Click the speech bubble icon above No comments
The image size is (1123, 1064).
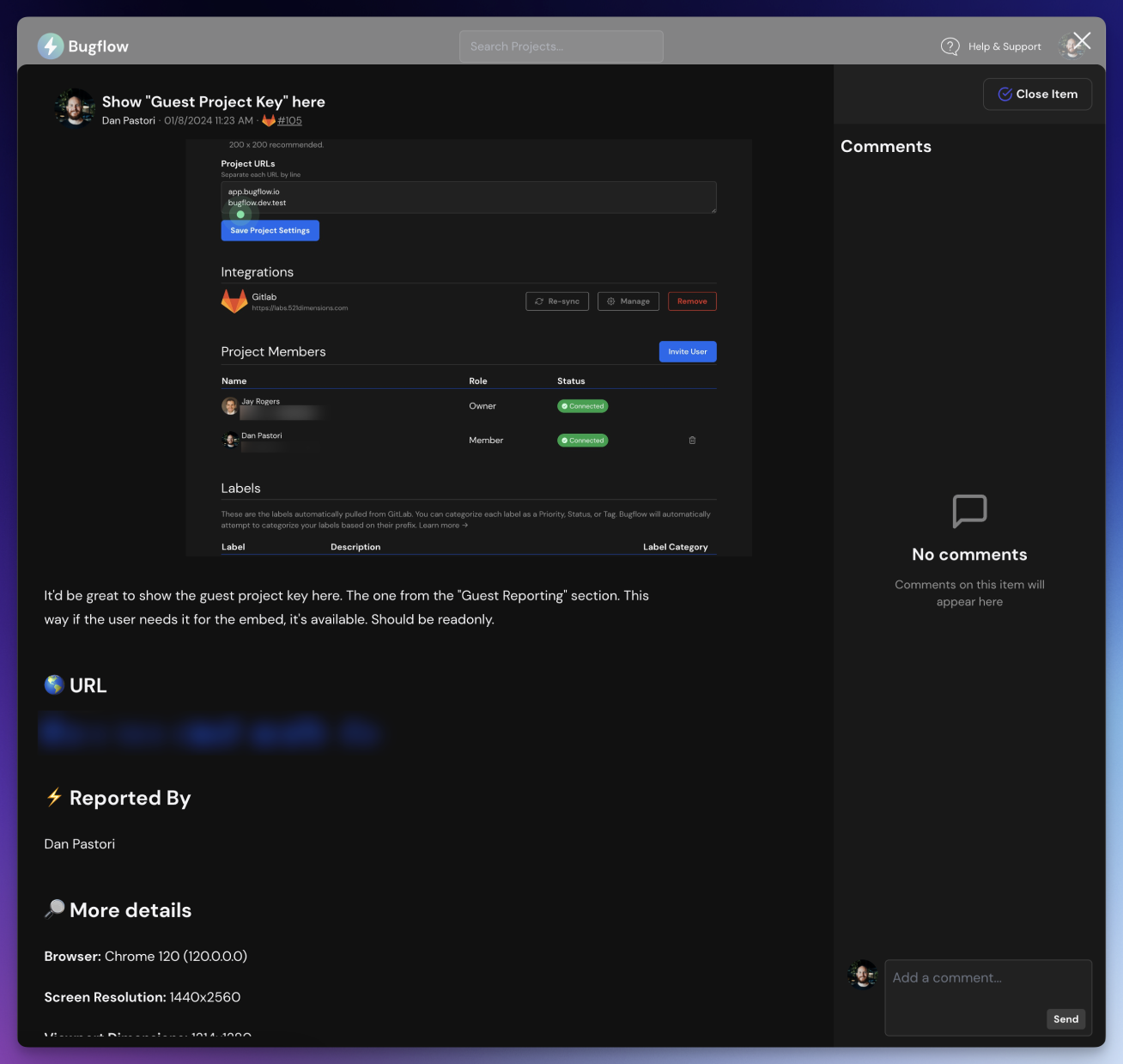pyautogui.click(x=969, y=511)
